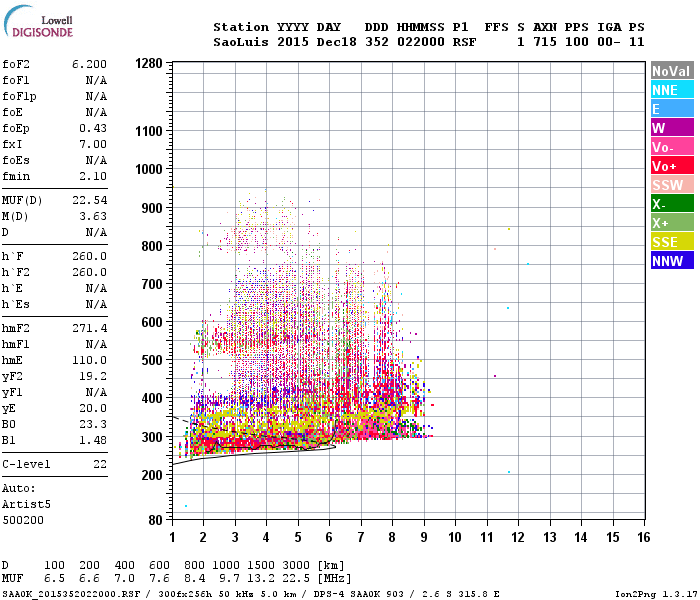This screenshot has height=600, width=700.
Task: Click the fmin value 2.10
Action: 93,176
